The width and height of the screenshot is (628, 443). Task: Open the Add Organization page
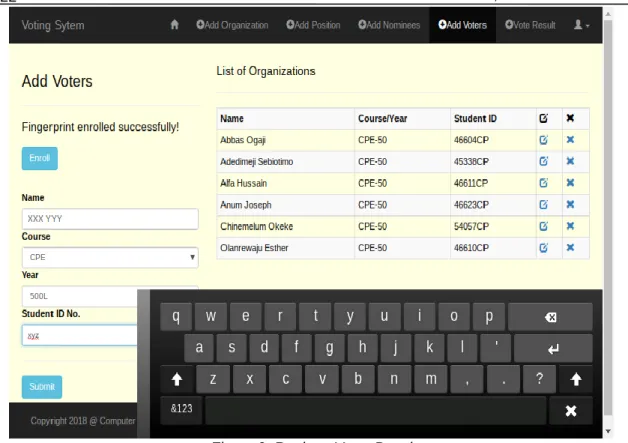coord(232,25)
